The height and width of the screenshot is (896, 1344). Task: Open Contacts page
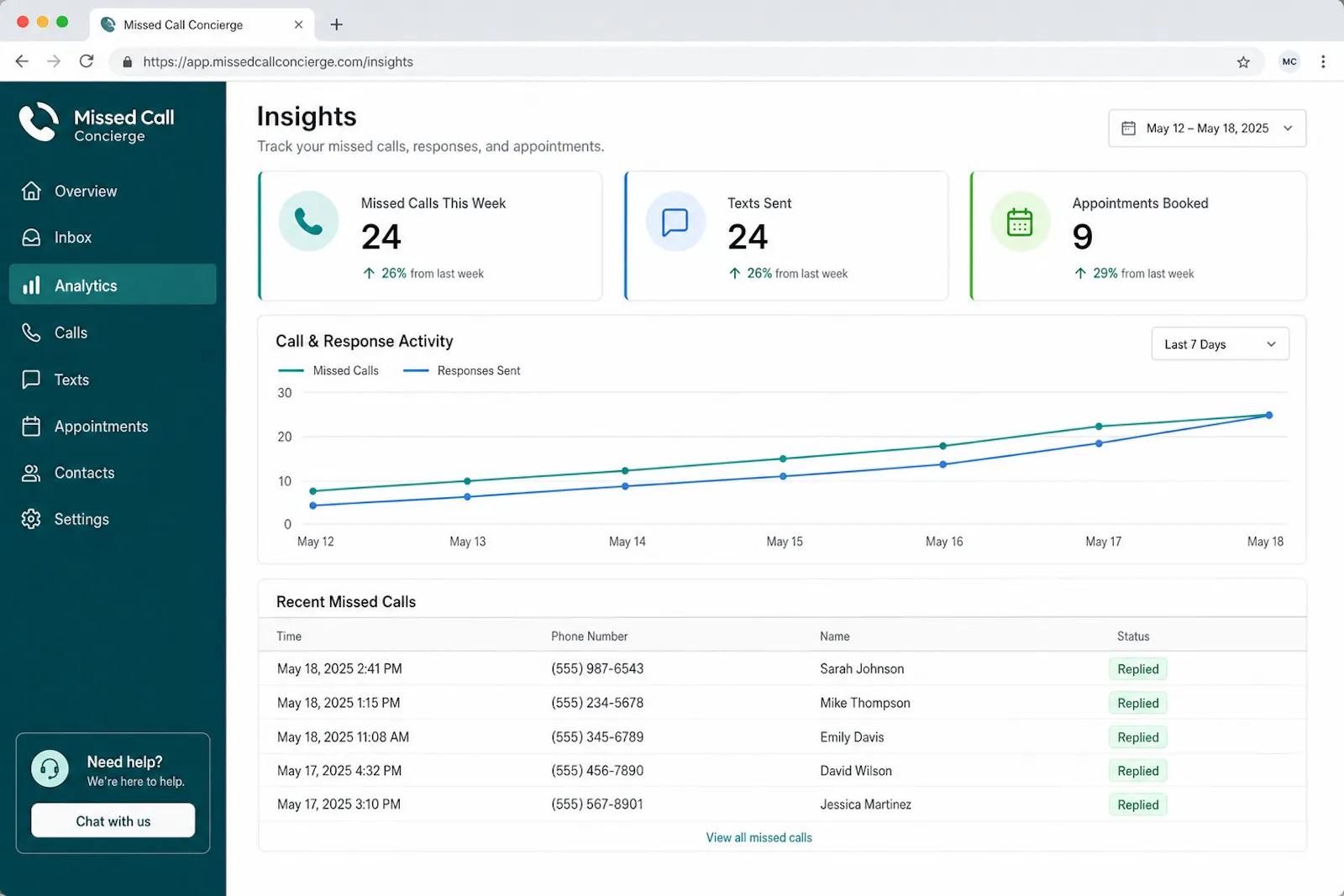[x=113, y=473]
